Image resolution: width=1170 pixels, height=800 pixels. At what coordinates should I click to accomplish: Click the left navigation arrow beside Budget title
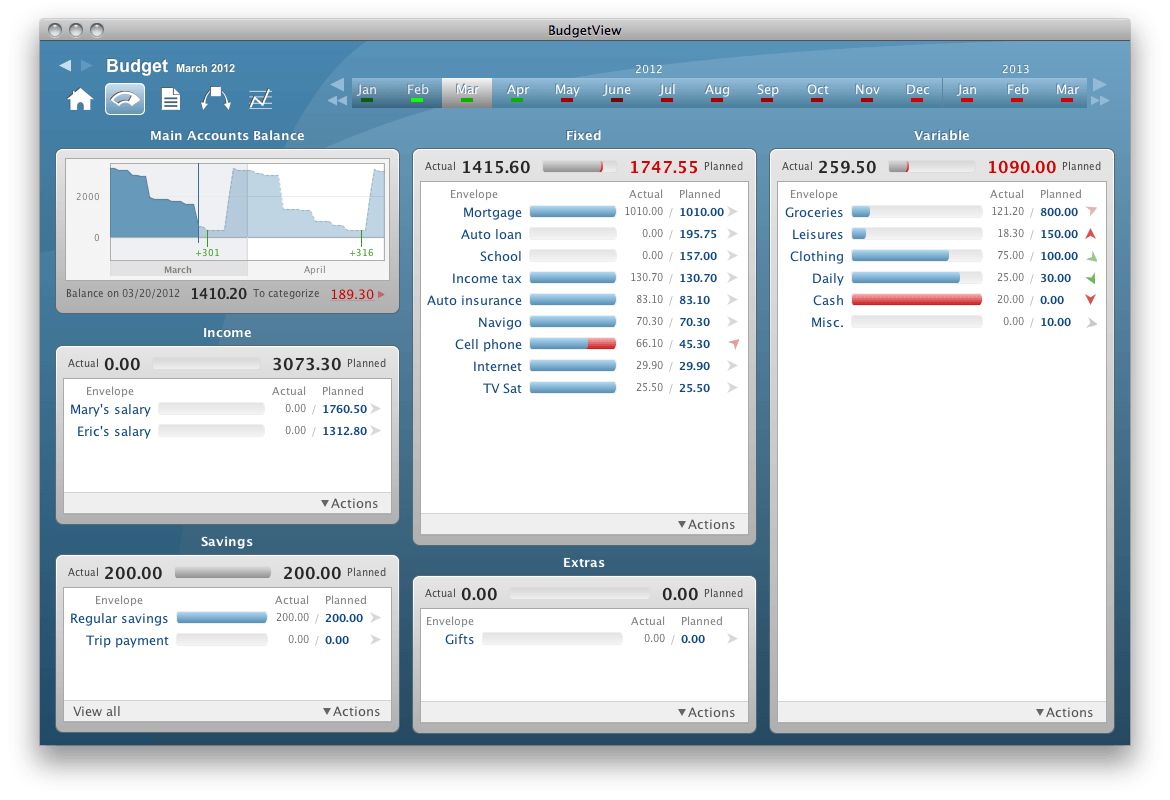66,64
